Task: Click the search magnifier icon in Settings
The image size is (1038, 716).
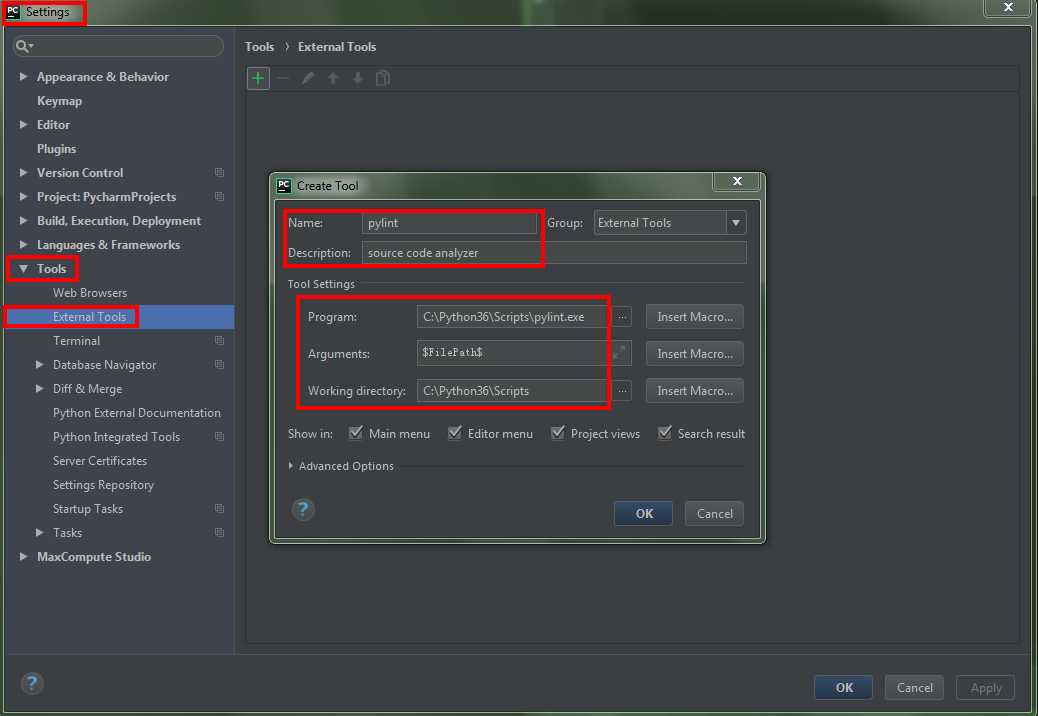Action: 23,46
